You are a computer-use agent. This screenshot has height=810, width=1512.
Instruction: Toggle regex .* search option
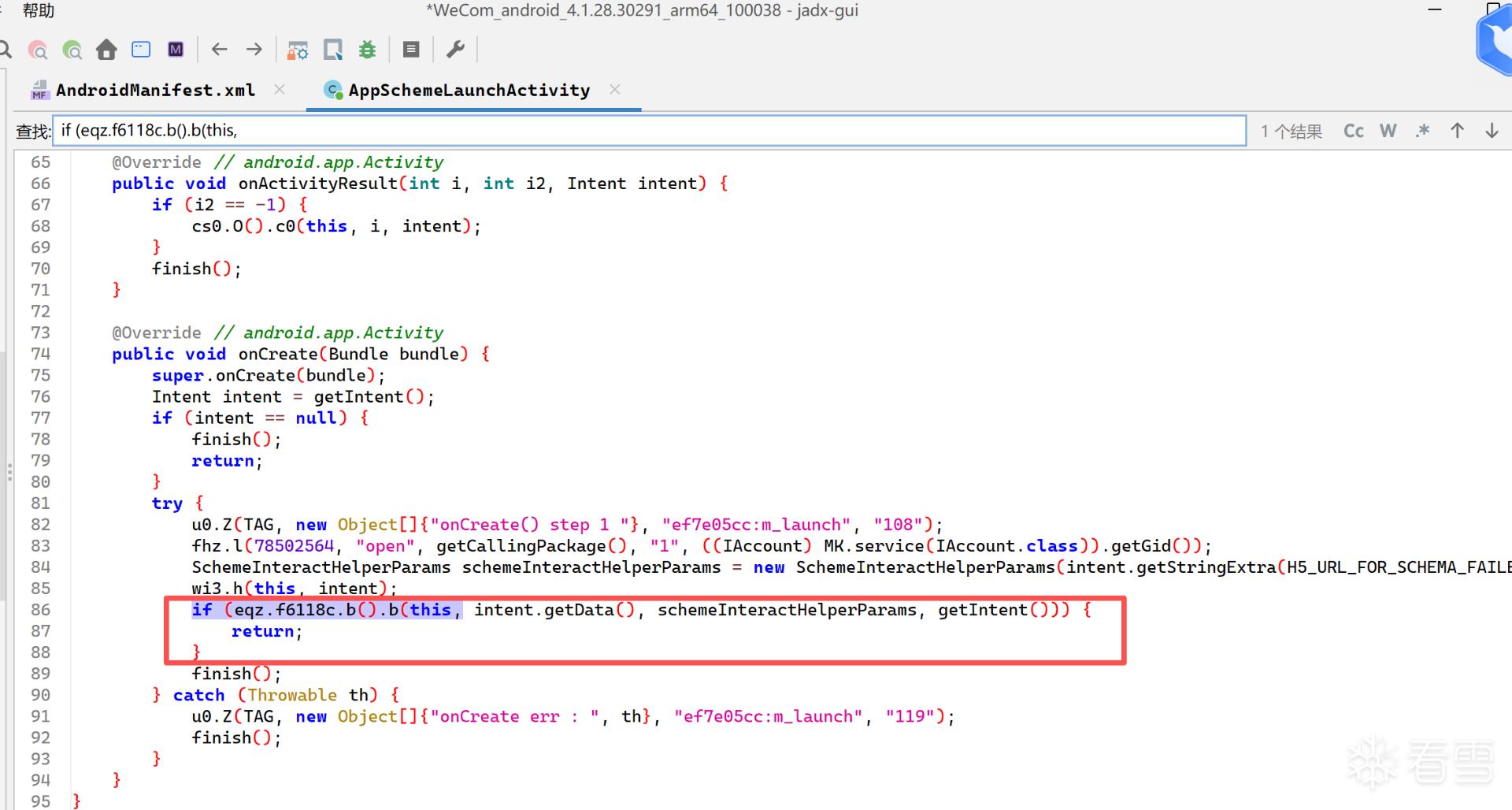pos(1422,131)
